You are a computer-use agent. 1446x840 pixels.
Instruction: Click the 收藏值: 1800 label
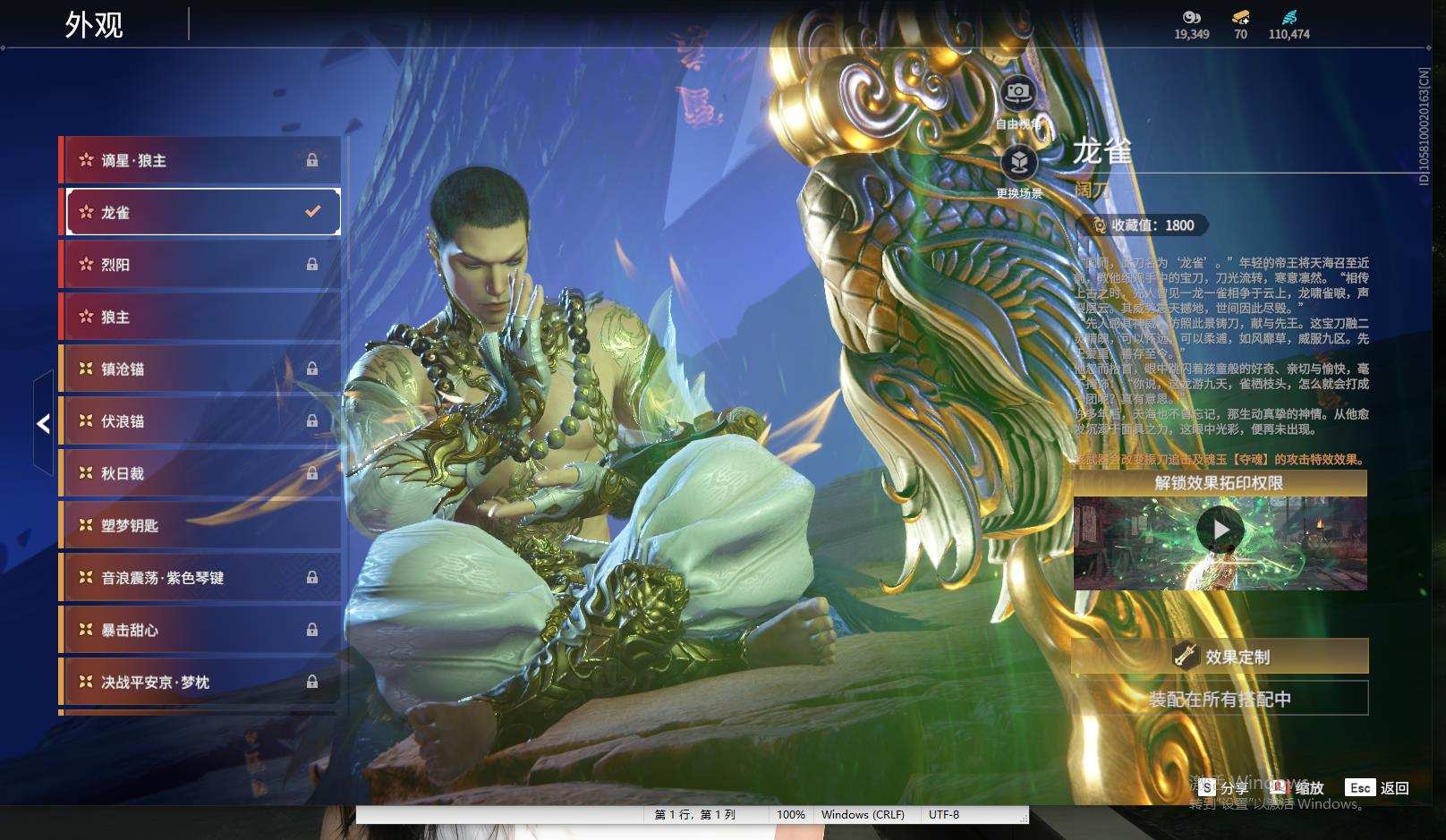(x=1153, y=225)
